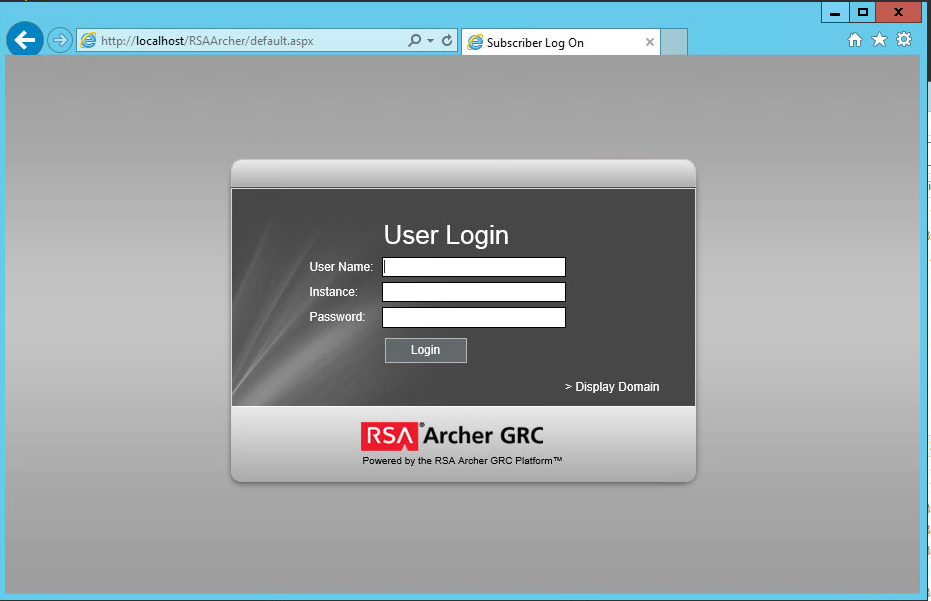The width and height of the screenshot is (931, 601).
Task: Click the Internet Explorer page icon in address bar
Action: [x=88, y=40]
